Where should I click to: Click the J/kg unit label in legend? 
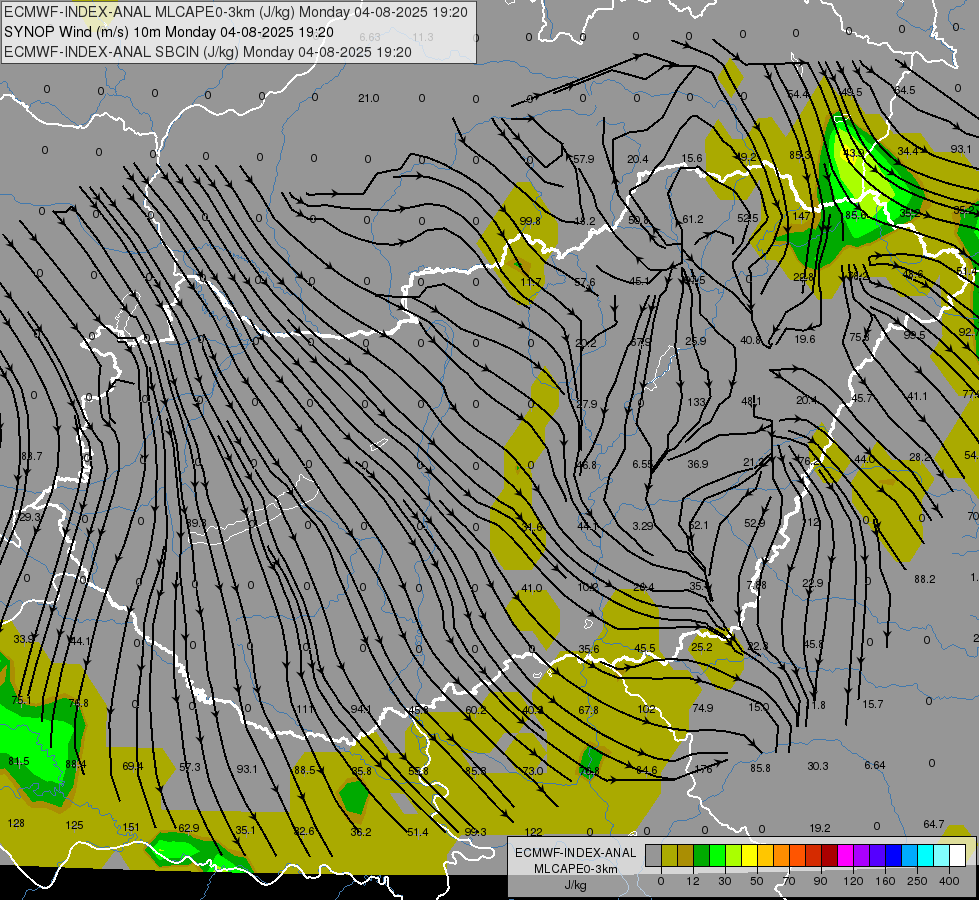(576, 885)
